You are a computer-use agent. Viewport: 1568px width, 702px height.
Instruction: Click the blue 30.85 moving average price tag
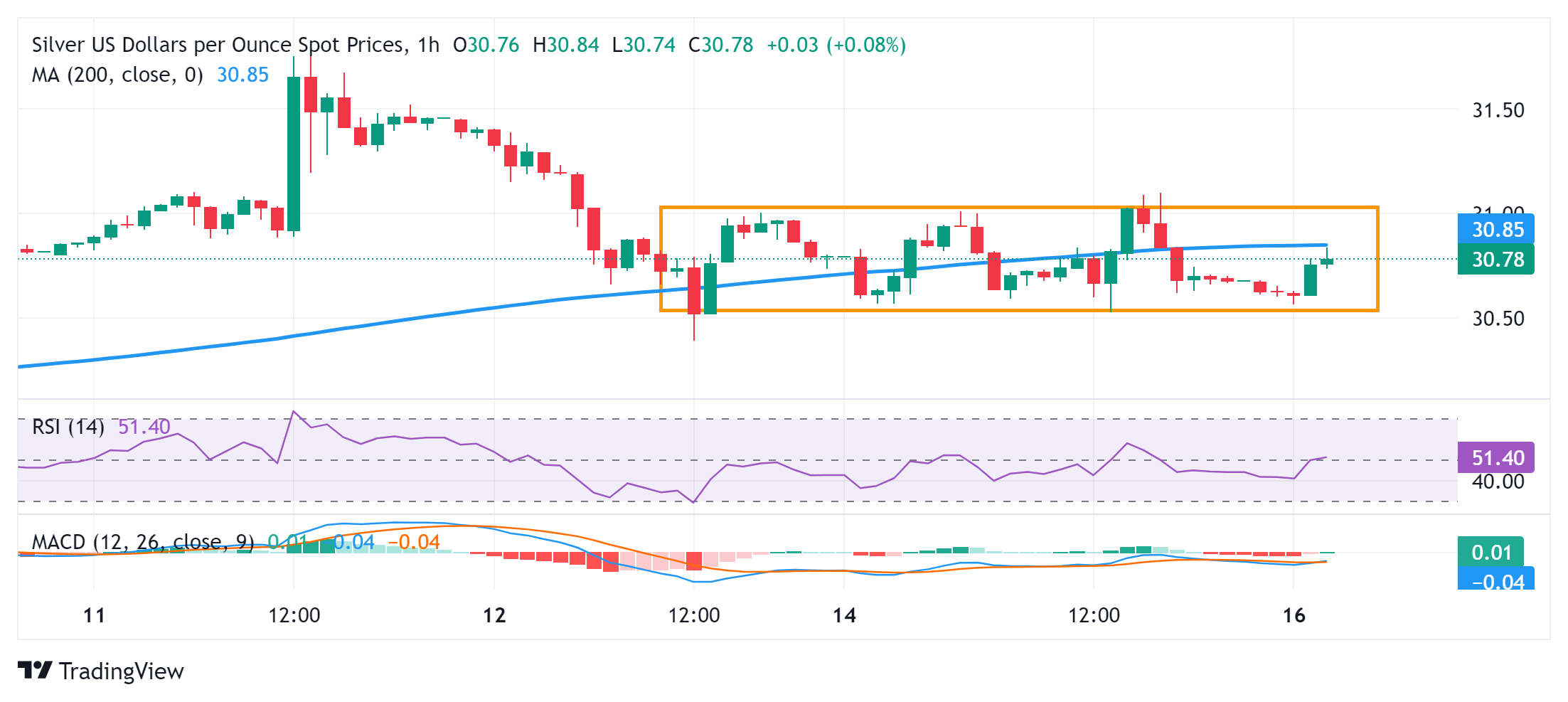tap(1496, 230)
